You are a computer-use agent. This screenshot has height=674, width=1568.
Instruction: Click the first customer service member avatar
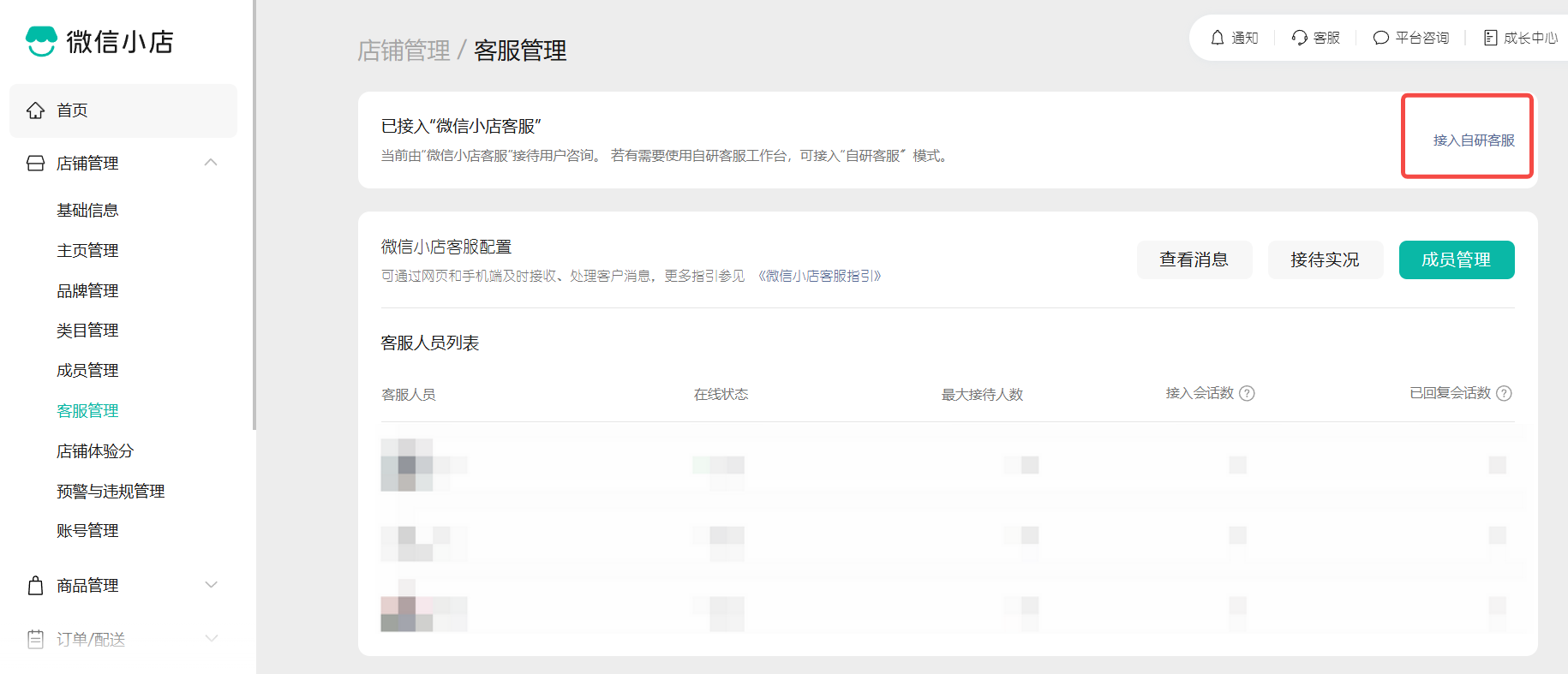[x=407, y=465]
